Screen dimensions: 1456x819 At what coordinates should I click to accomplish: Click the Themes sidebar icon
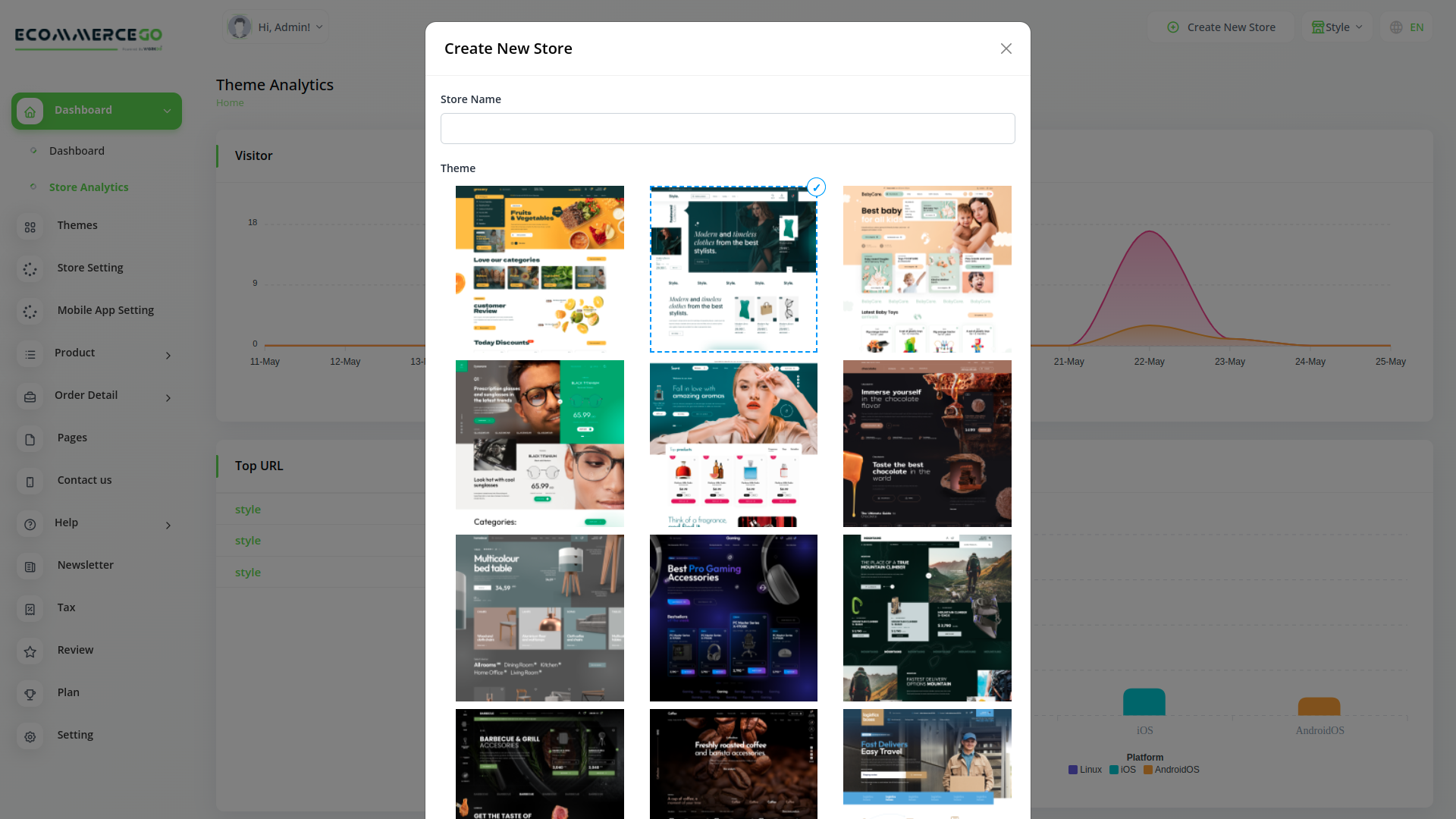point(30,227)
